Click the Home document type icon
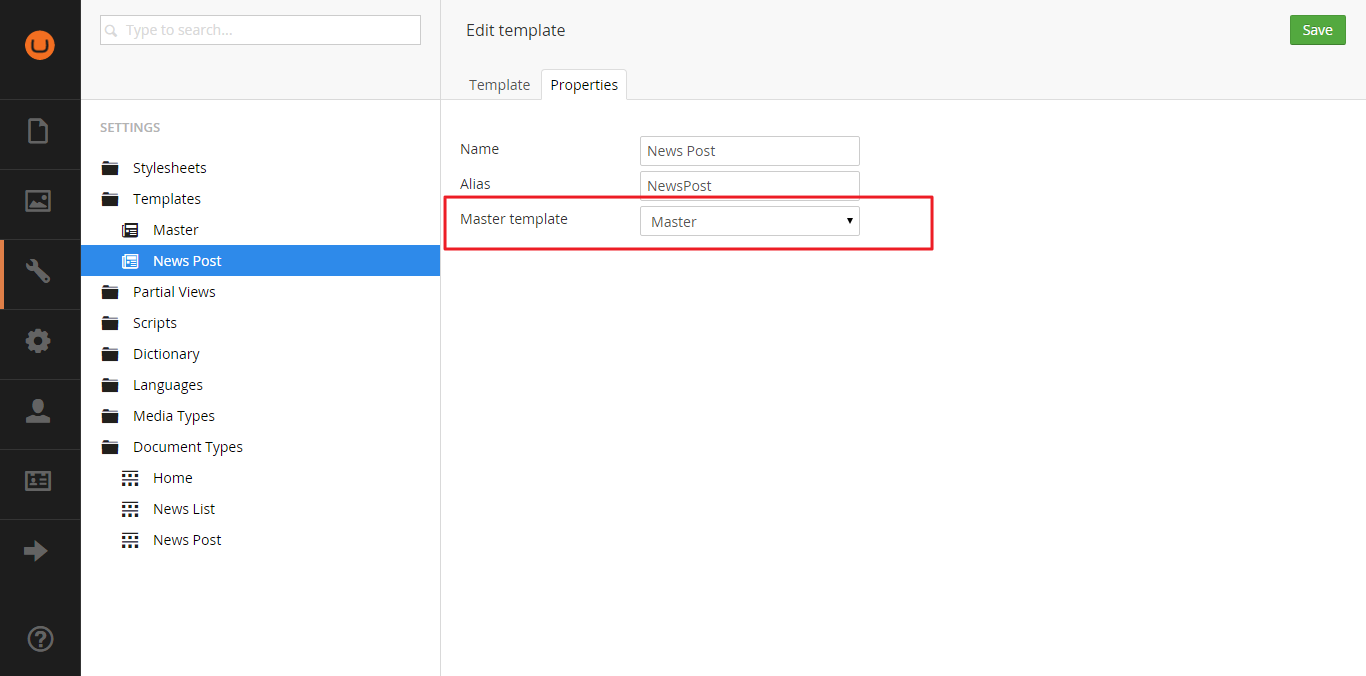This screenshot has height=676, width=1366. (130, 478)
